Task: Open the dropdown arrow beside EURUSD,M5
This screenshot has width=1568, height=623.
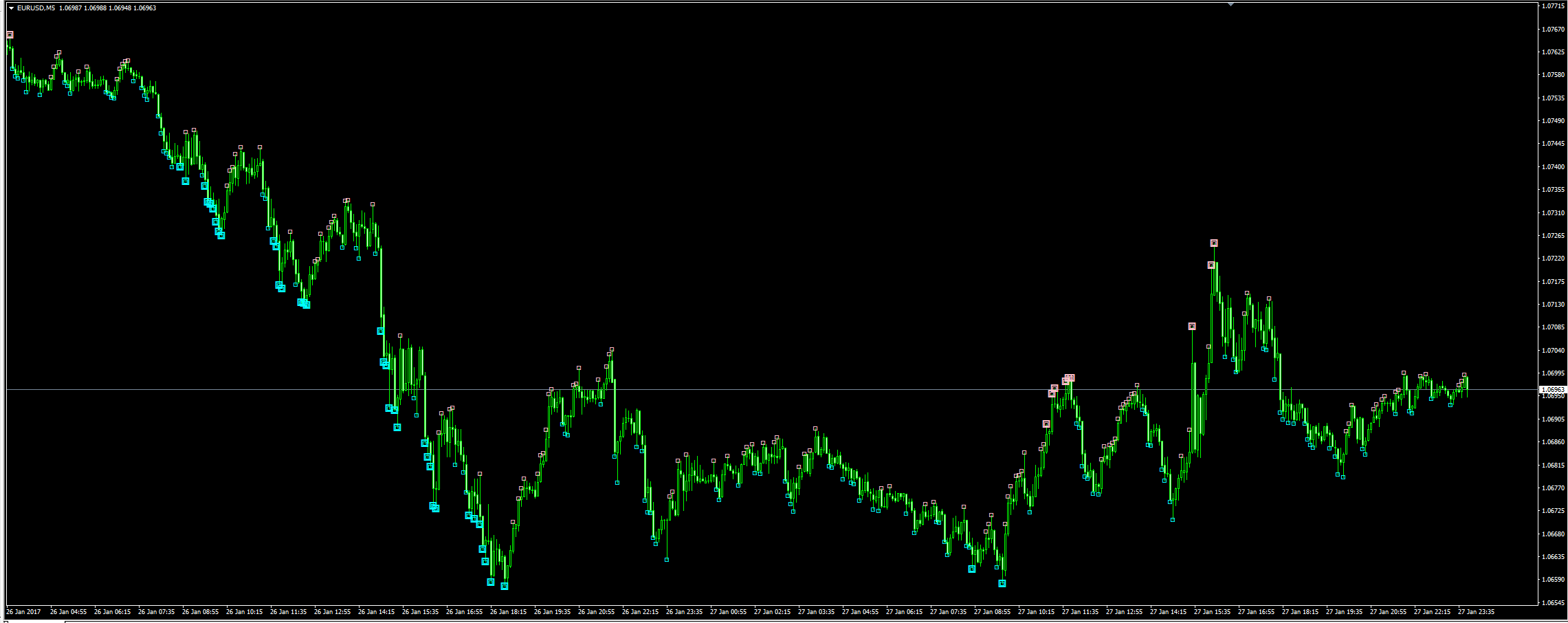Action: (x=11, y=8)
